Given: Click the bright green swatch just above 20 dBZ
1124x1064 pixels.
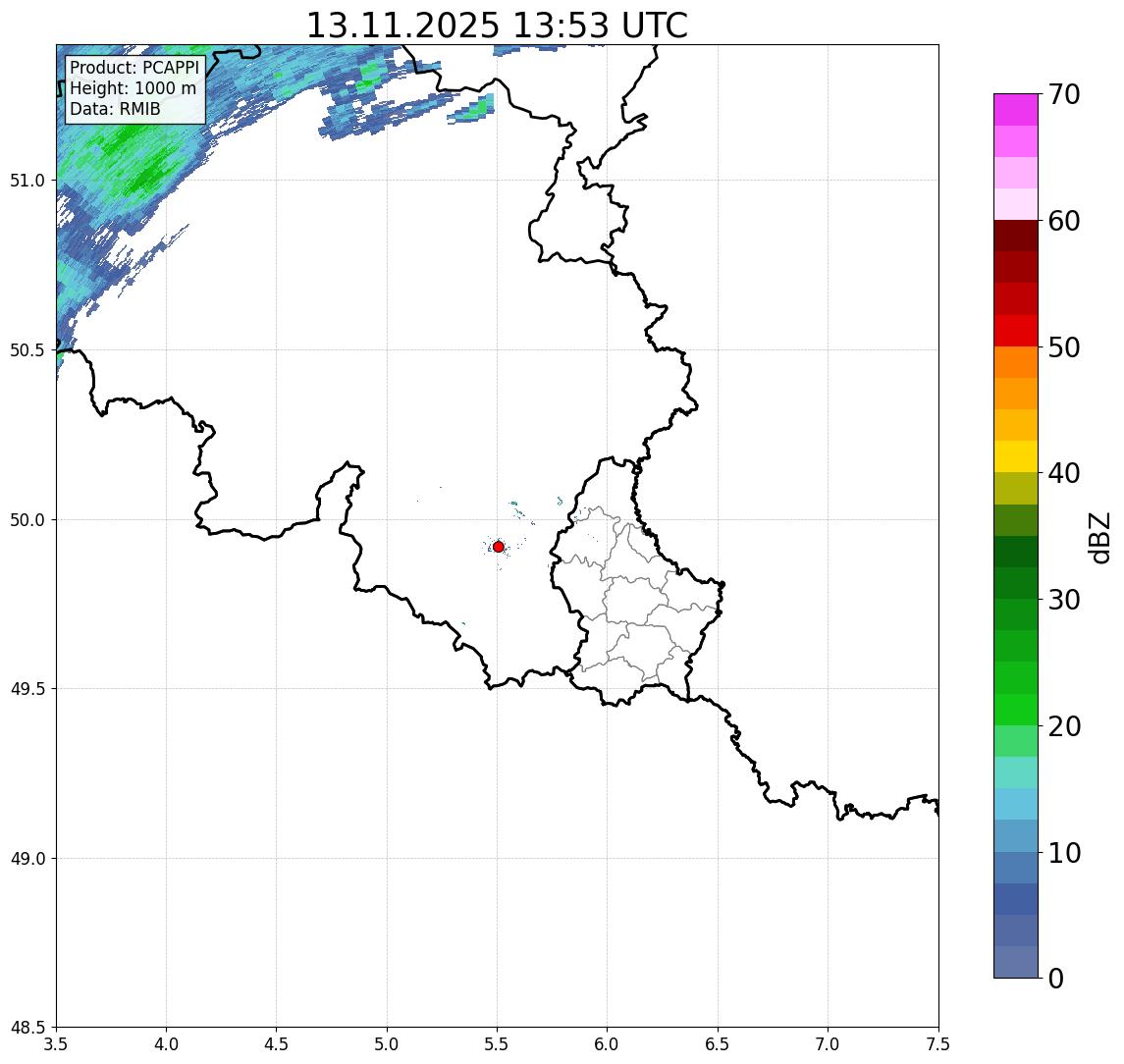Looking at the screenshot, I should tap(1016, 709).
